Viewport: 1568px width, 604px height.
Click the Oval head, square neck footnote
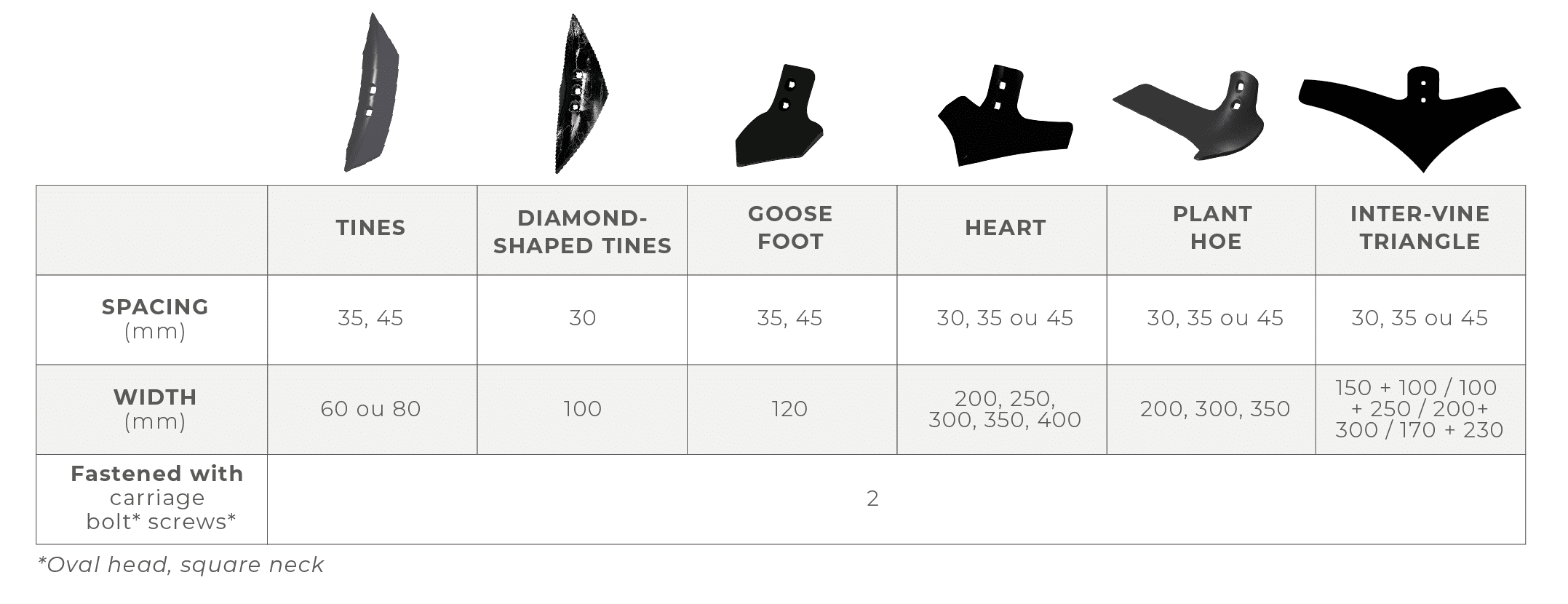click(x=180, y=565)
